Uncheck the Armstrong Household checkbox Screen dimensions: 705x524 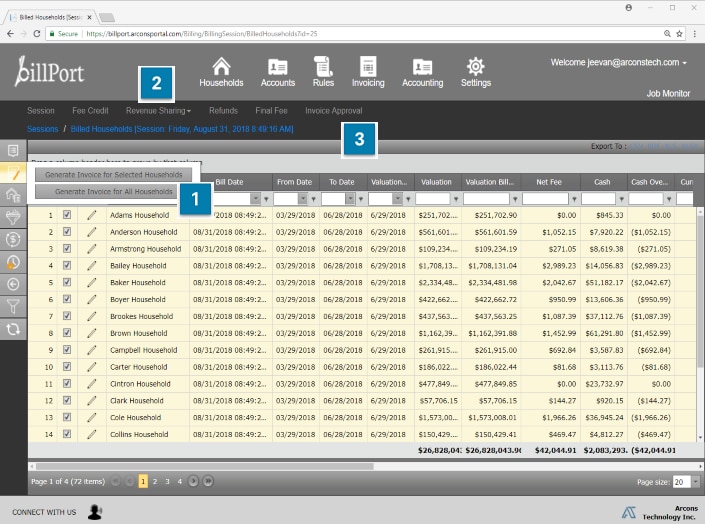[x=67, y=248]
